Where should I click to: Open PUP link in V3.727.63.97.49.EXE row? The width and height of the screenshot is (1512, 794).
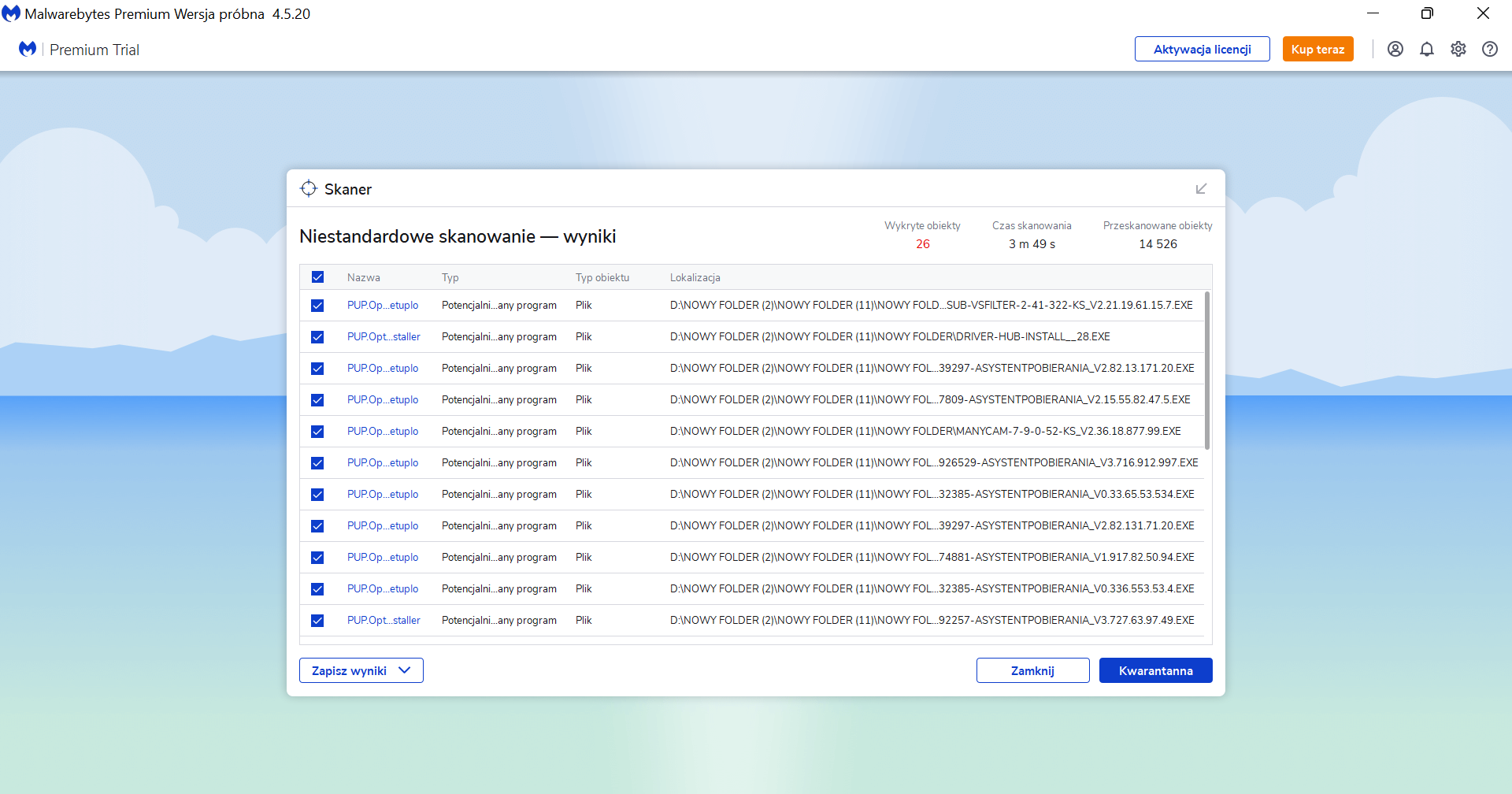click(x=384, y=620)
